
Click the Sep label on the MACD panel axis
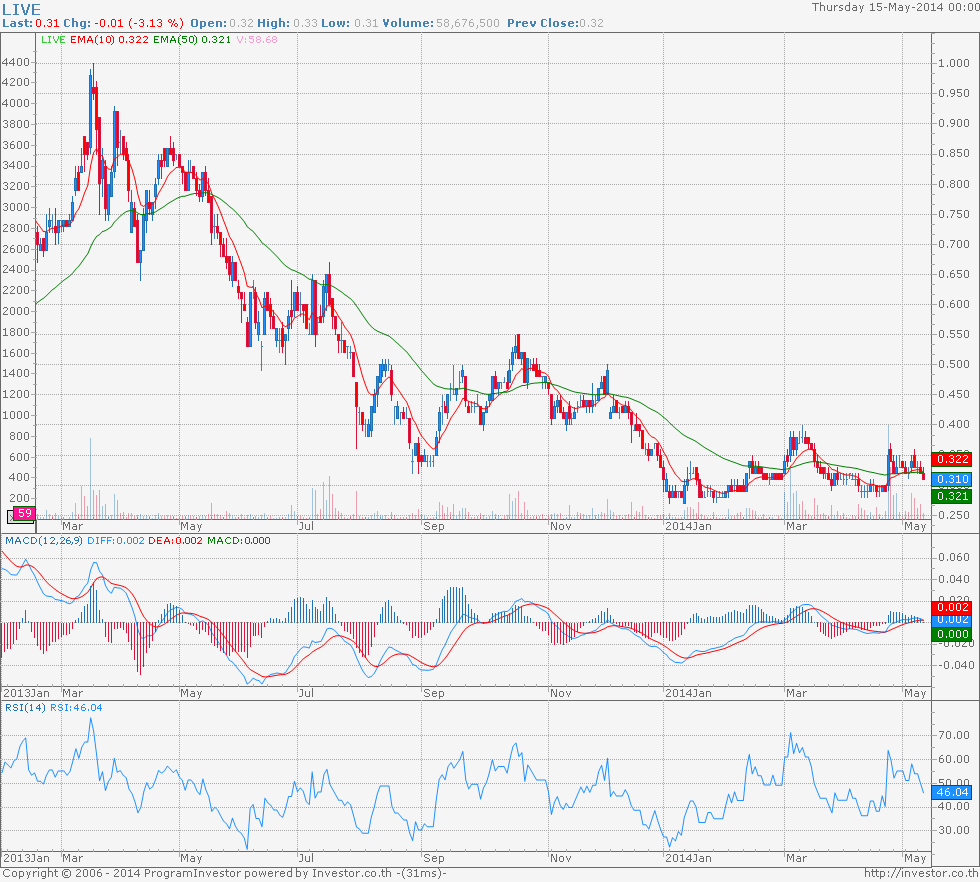[434, 693]
